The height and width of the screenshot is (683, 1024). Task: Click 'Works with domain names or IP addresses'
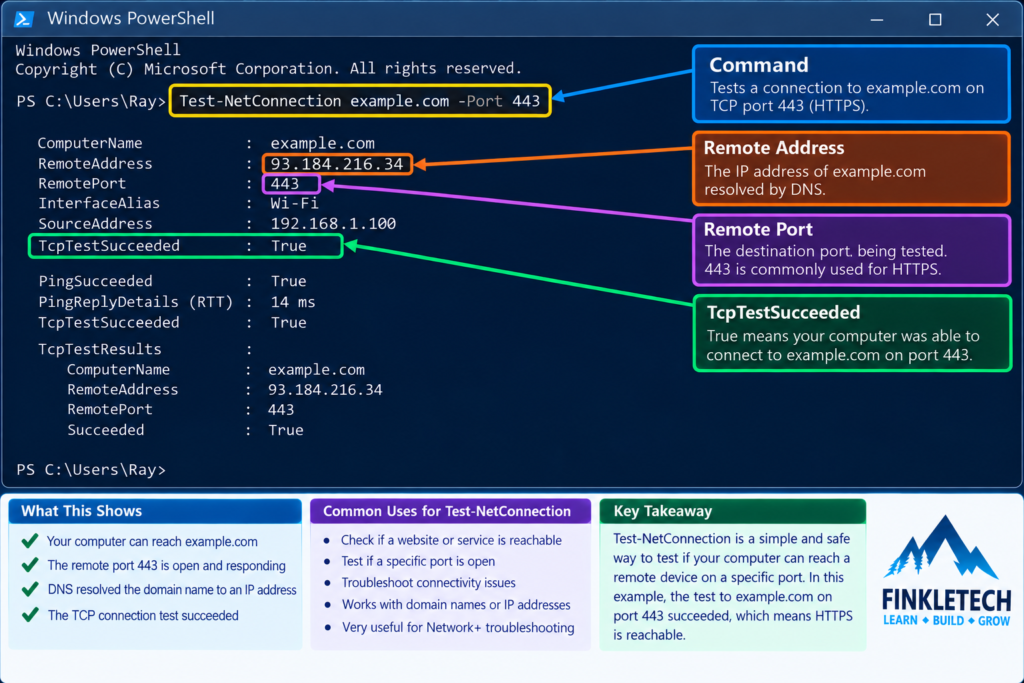click(456, 605)
